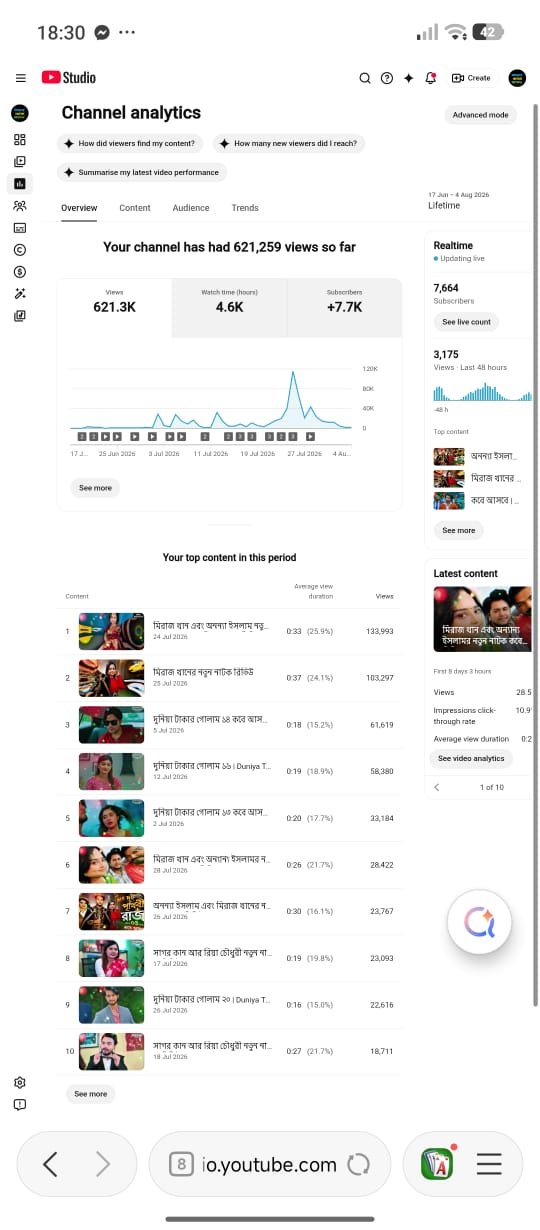Image resolution: width=540 pixels, height=1230 pixels.
Task: Switch to the Content tab
Action: pyautogui.click(x=135, y=208)
